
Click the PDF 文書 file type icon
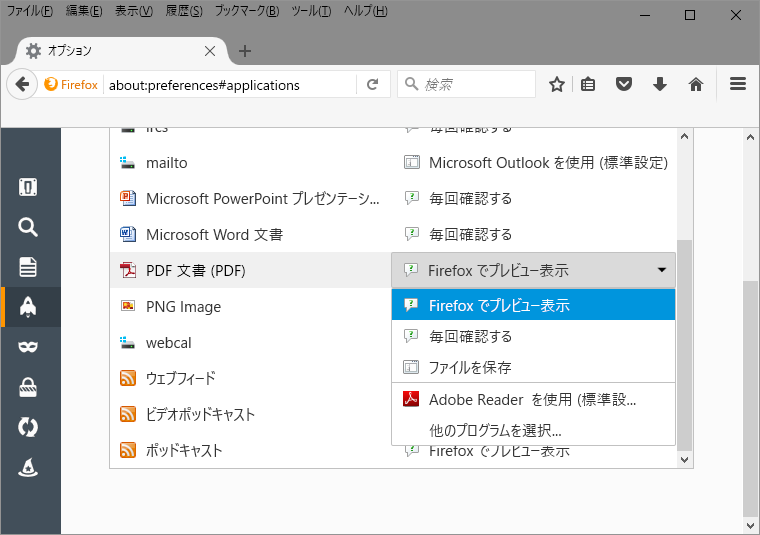(128, 270)
